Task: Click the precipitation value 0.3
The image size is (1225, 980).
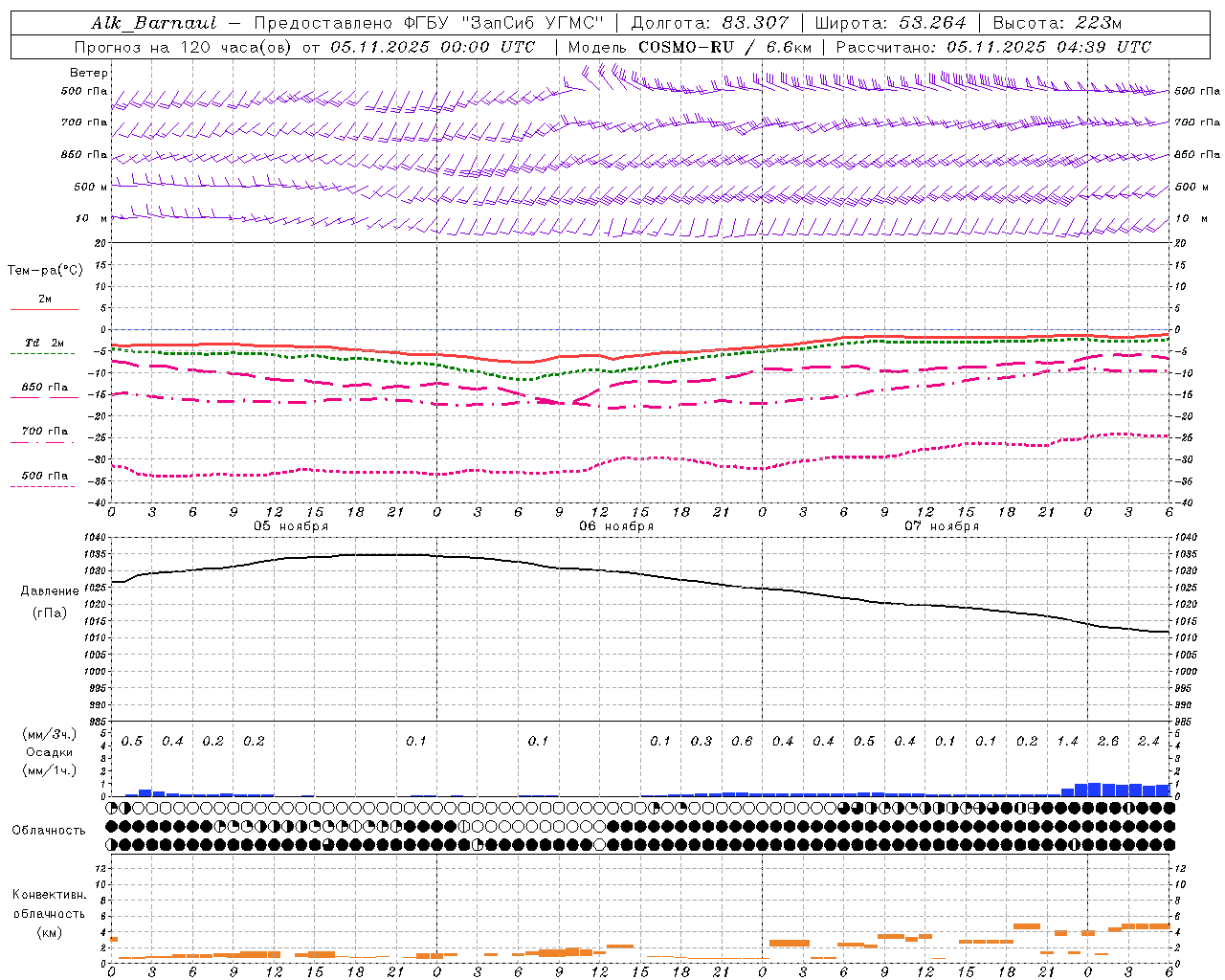Action: [702, 741]
